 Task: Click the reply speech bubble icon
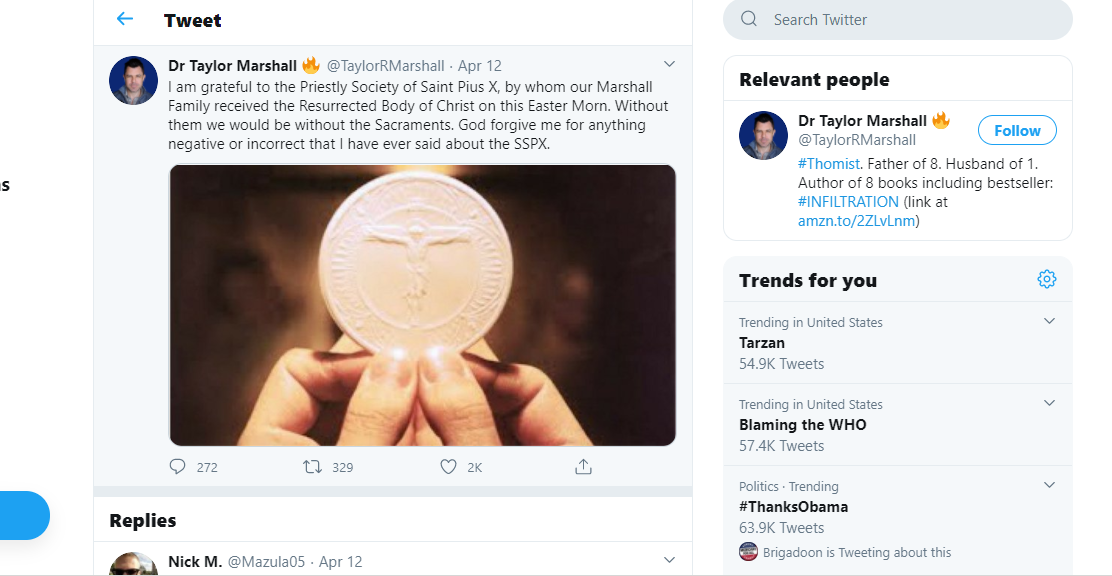178,466
